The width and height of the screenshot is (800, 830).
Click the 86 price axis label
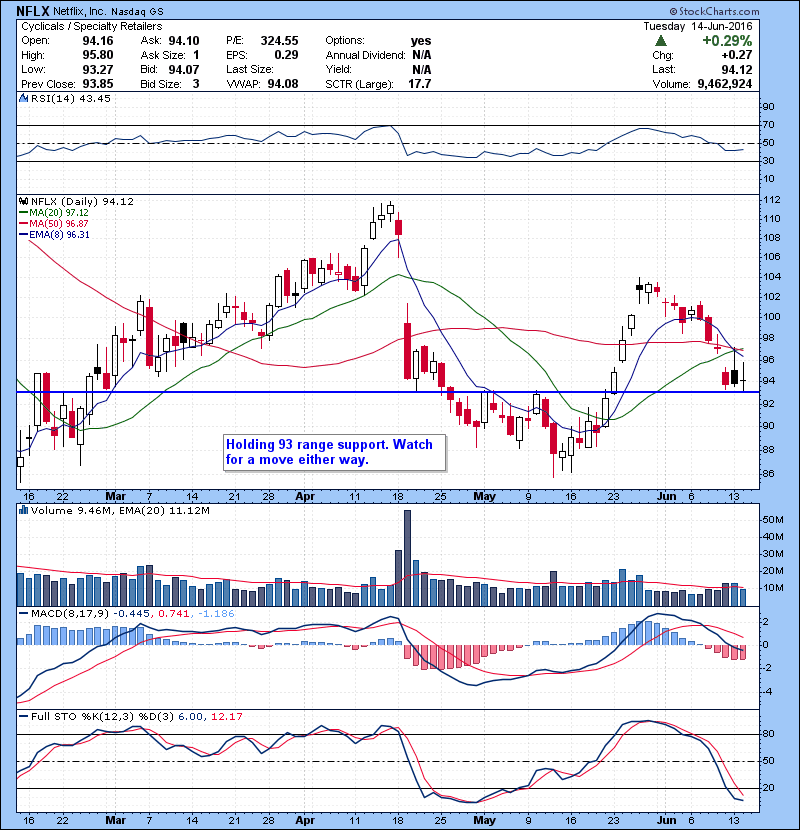click(x=769, y=474)
